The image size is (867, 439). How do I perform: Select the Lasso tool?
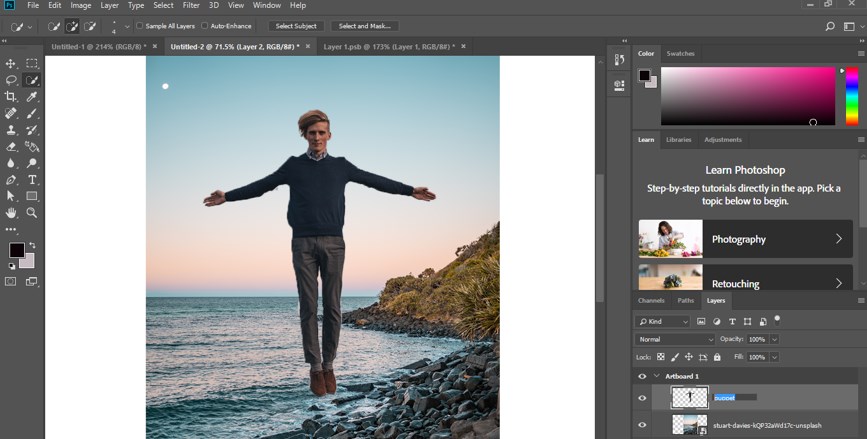tap(11, 80)
